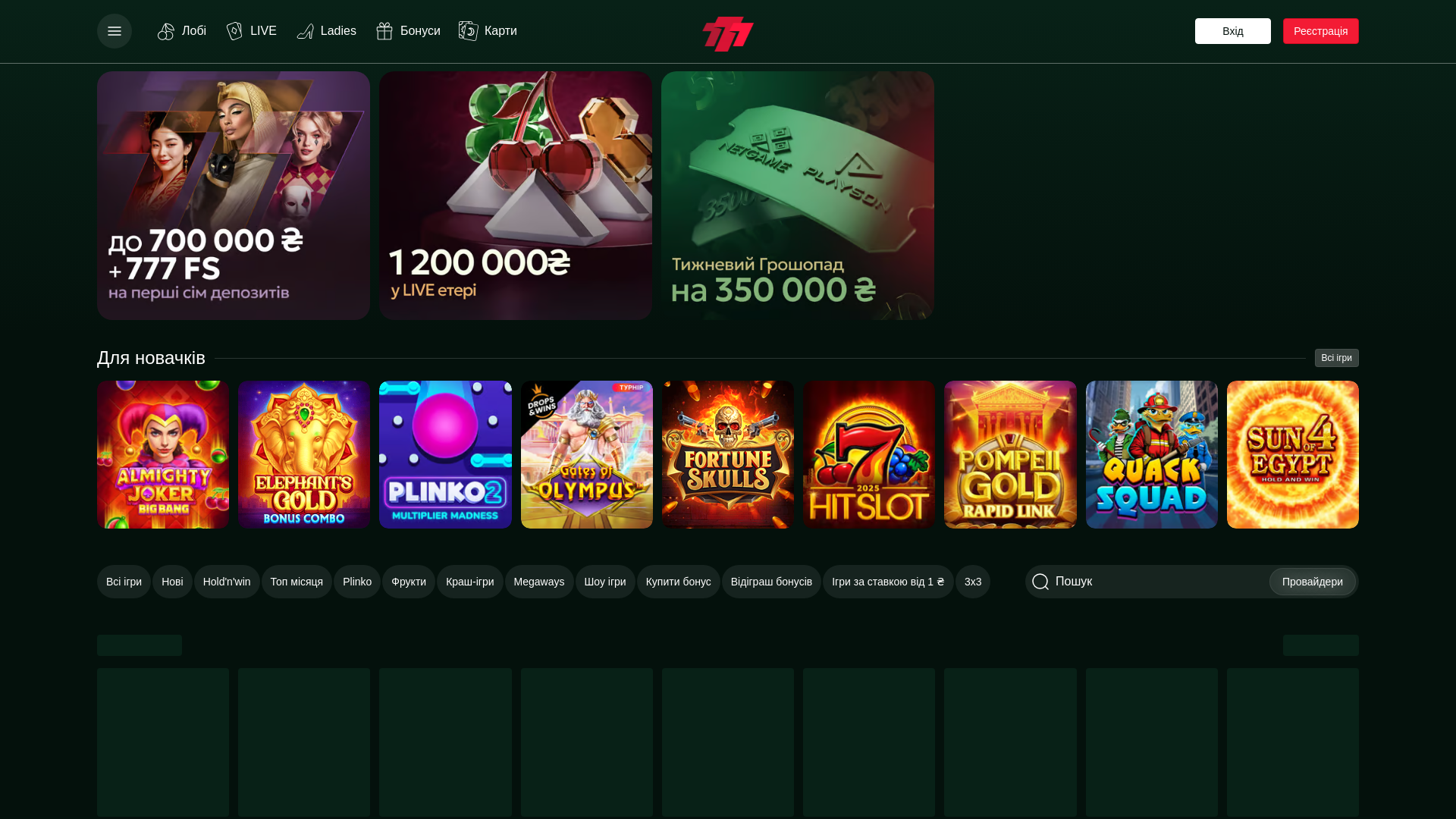Click the Ladies high-heel icon

point(305,31)
